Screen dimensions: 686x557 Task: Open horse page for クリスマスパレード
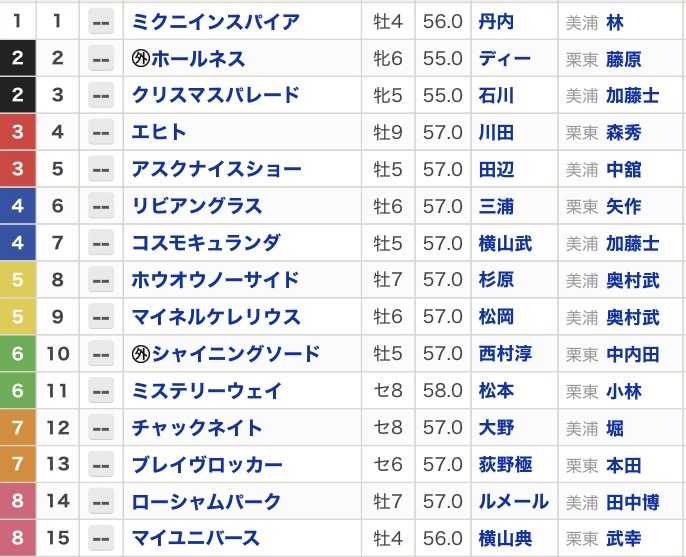215,96
